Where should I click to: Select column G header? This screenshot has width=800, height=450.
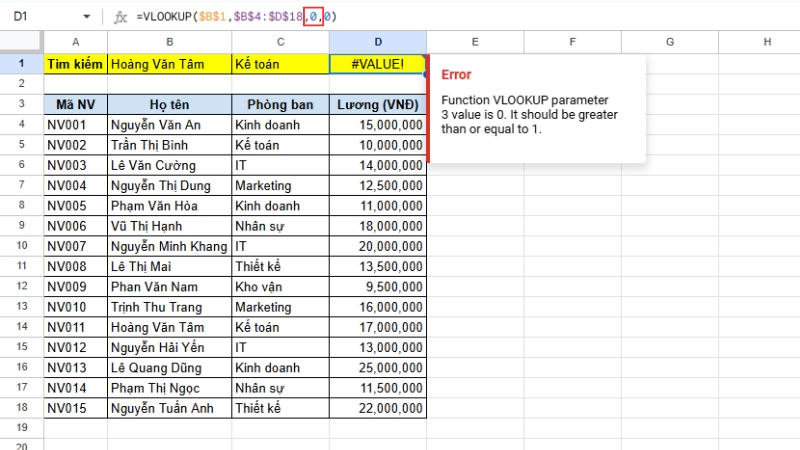[x=668, y=42]
